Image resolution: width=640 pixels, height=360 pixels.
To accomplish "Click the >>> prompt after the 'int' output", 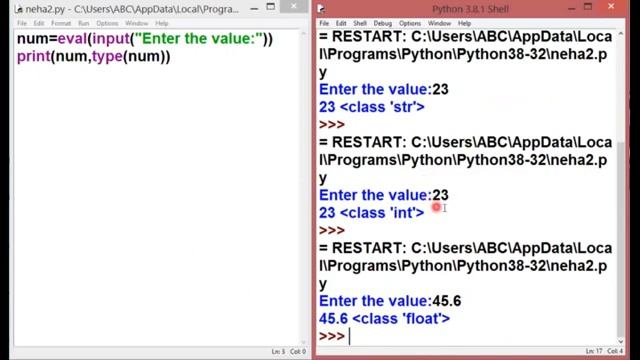I will (332, 230).
